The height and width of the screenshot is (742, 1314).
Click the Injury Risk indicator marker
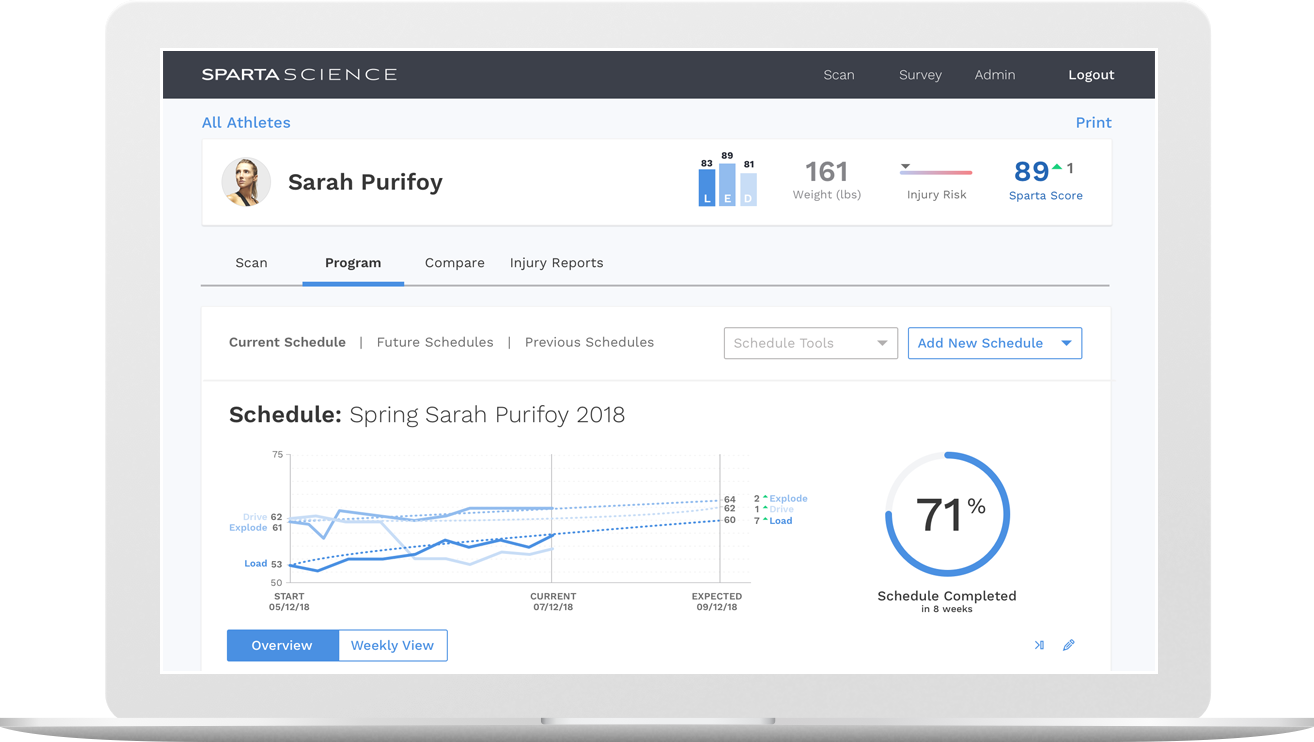click(x=906, y=167)
